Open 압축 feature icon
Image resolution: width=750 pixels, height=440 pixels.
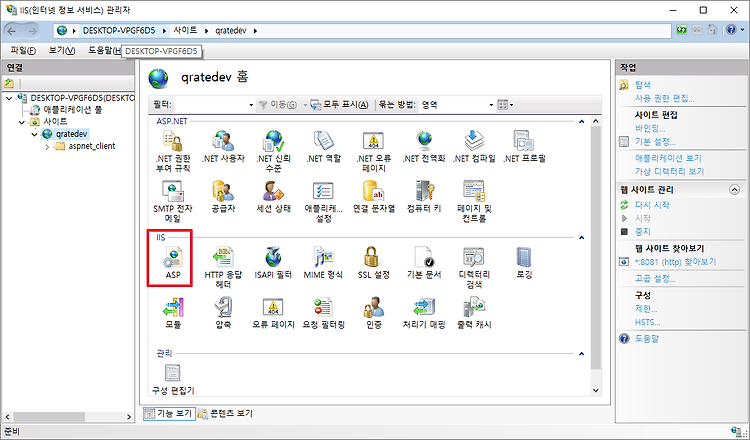click(223, 313)
